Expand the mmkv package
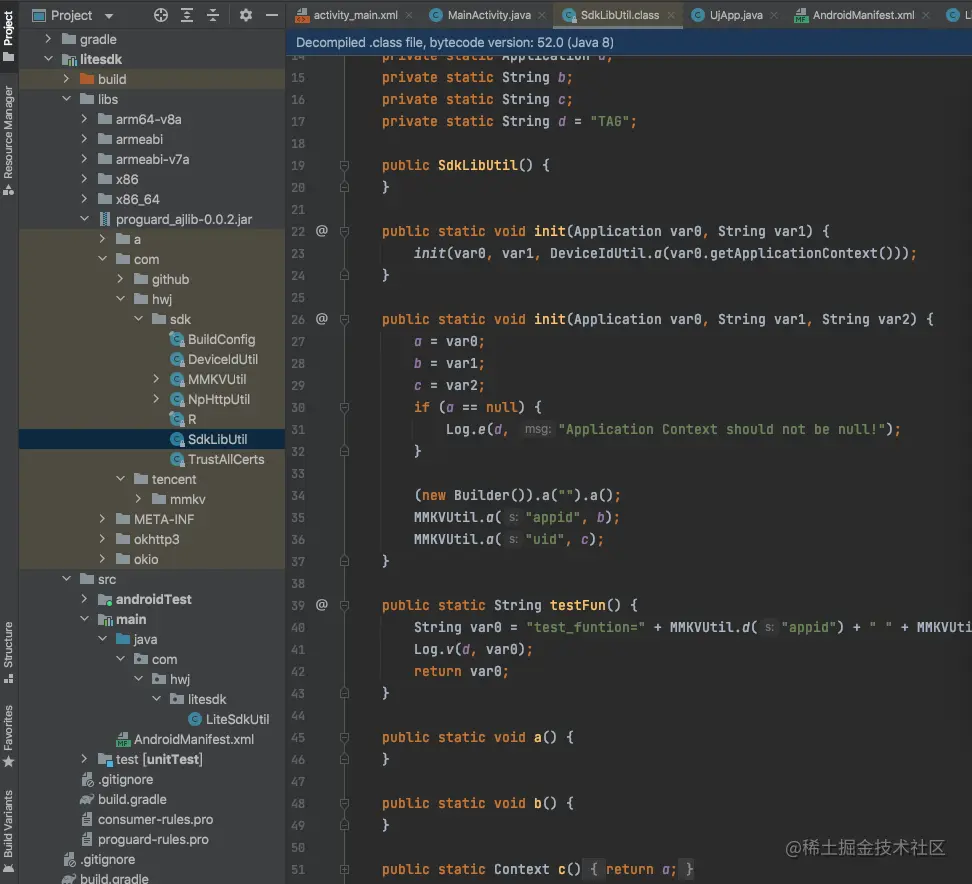Viewport: 972px width, 884px height. [138, 499]
